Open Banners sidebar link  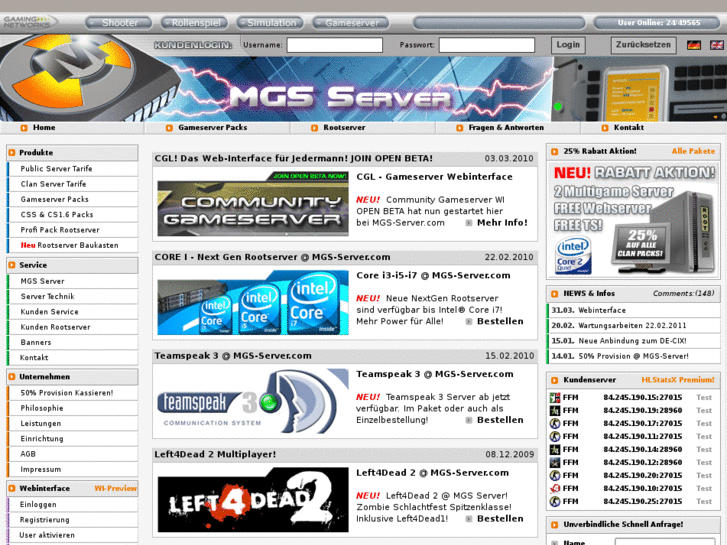click(36, 342)
